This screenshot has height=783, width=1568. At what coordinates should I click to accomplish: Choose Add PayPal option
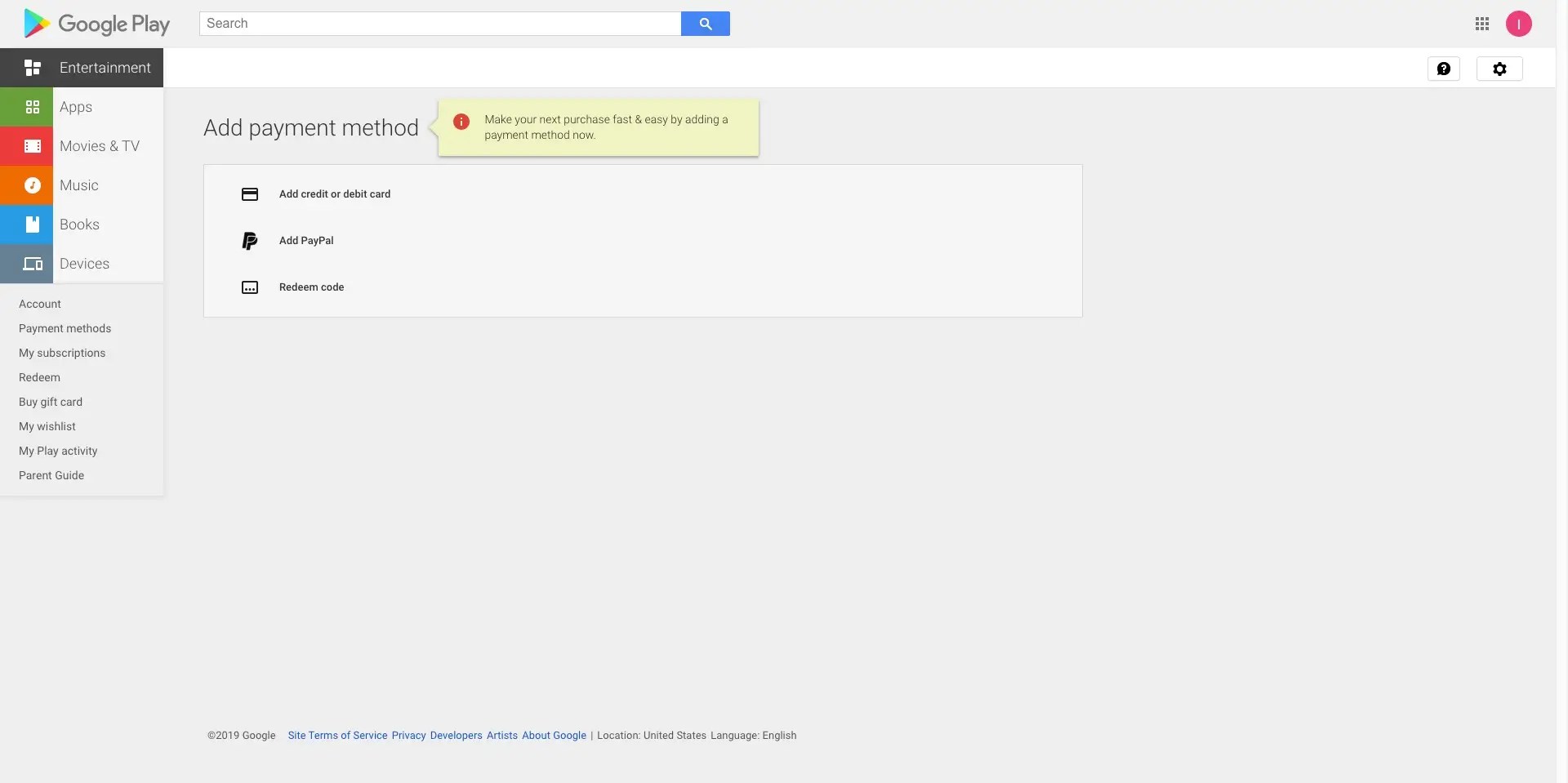(306, 241)
